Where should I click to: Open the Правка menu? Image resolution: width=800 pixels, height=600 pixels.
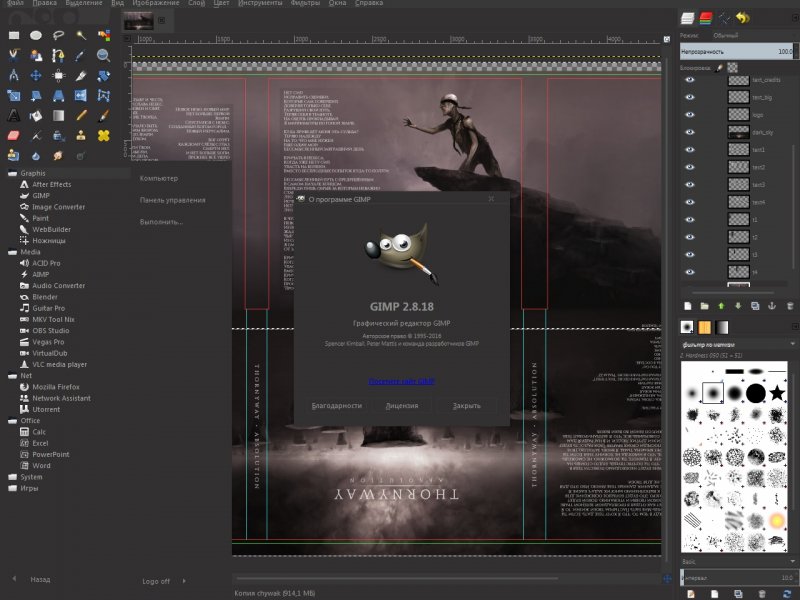point(44,3)
